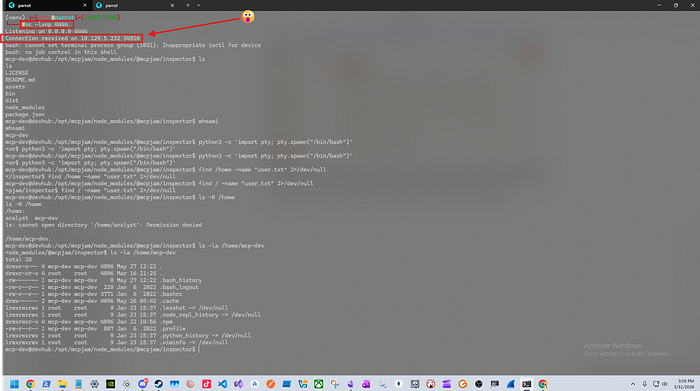This screenshot has width=700, height=391.
Task: Click the 'Permission denied' error line
Action: [104, 225]
